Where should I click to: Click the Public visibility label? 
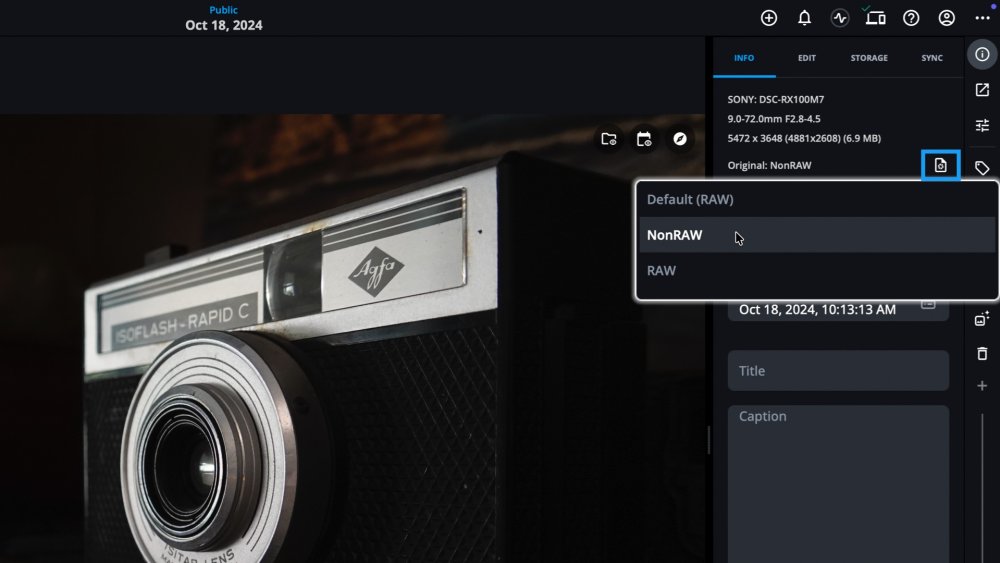click(x=223, y=10)
